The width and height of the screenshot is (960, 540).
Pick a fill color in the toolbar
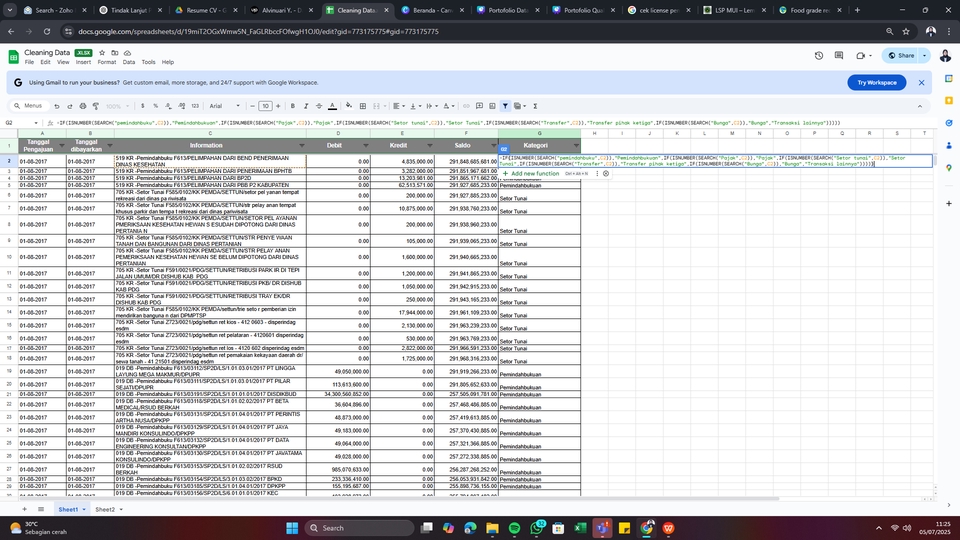click(x=349, y=105)
